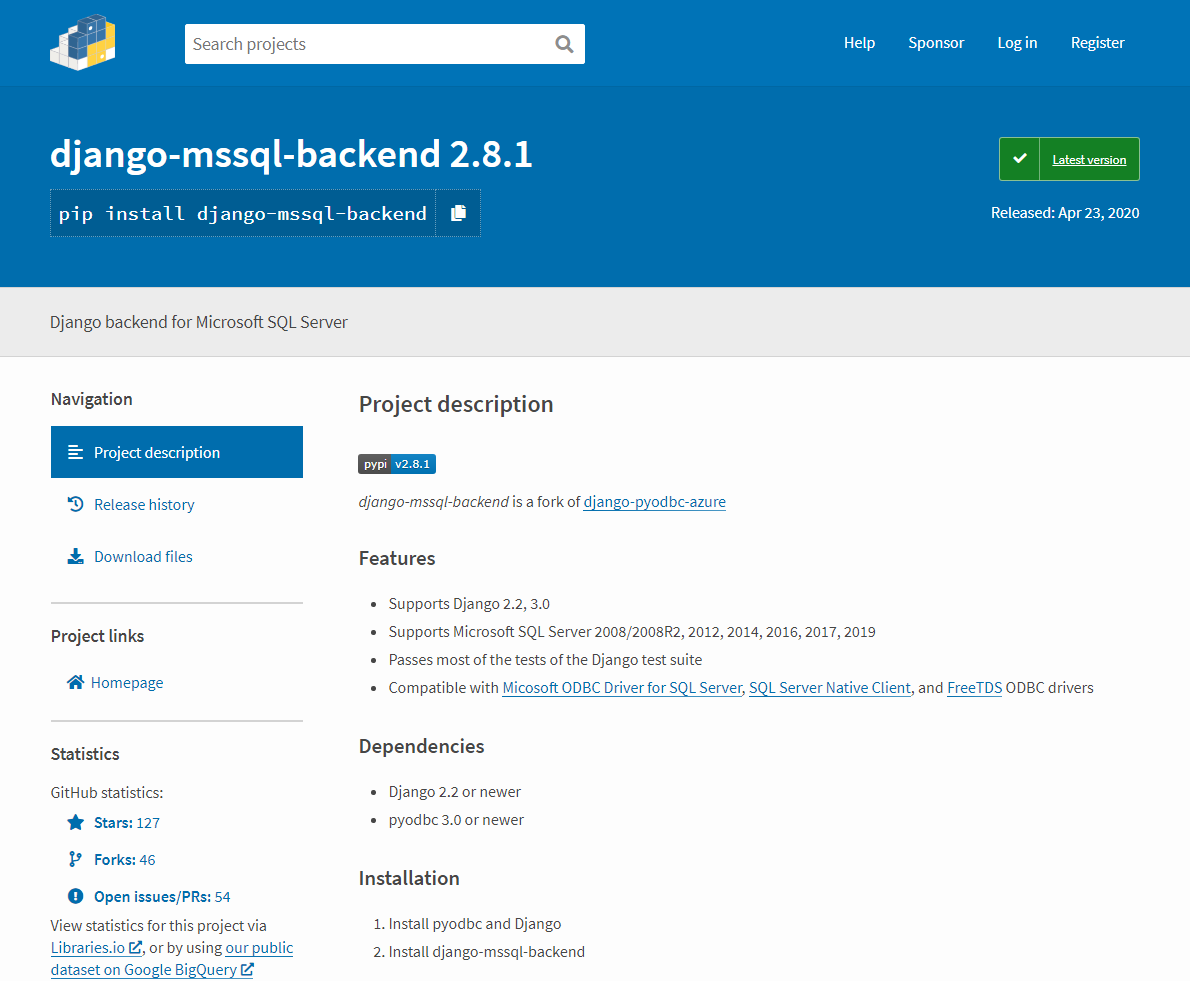Click the pip install django-mssql-backend command text
Image resolution: width=1190 pixels, height=981 pixels.
pos(243,213)
